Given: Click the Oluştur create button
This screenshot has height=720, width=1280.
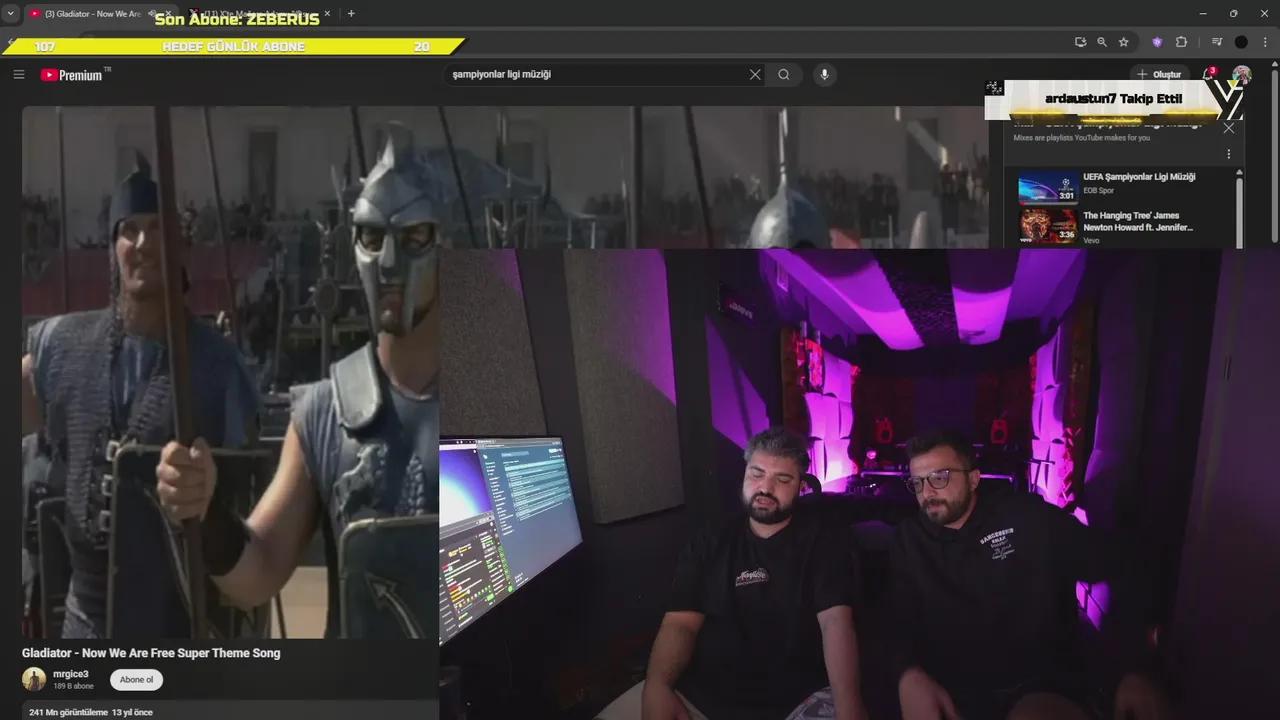Looking at the screenshot, I should [1159, 74].
